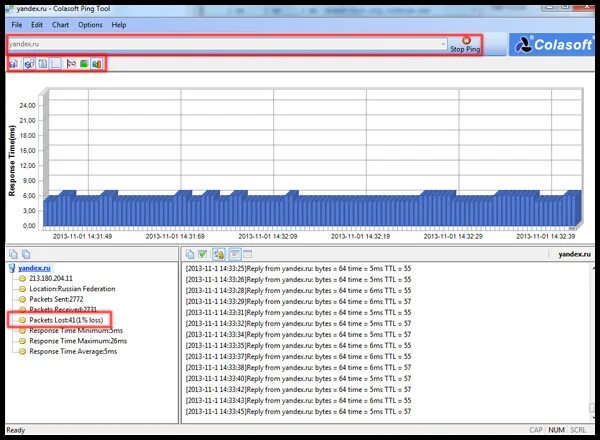Viewport: 600px width, 440px height.
Task: Select the Packets Sent:2772 row
Action: [56, 299]
